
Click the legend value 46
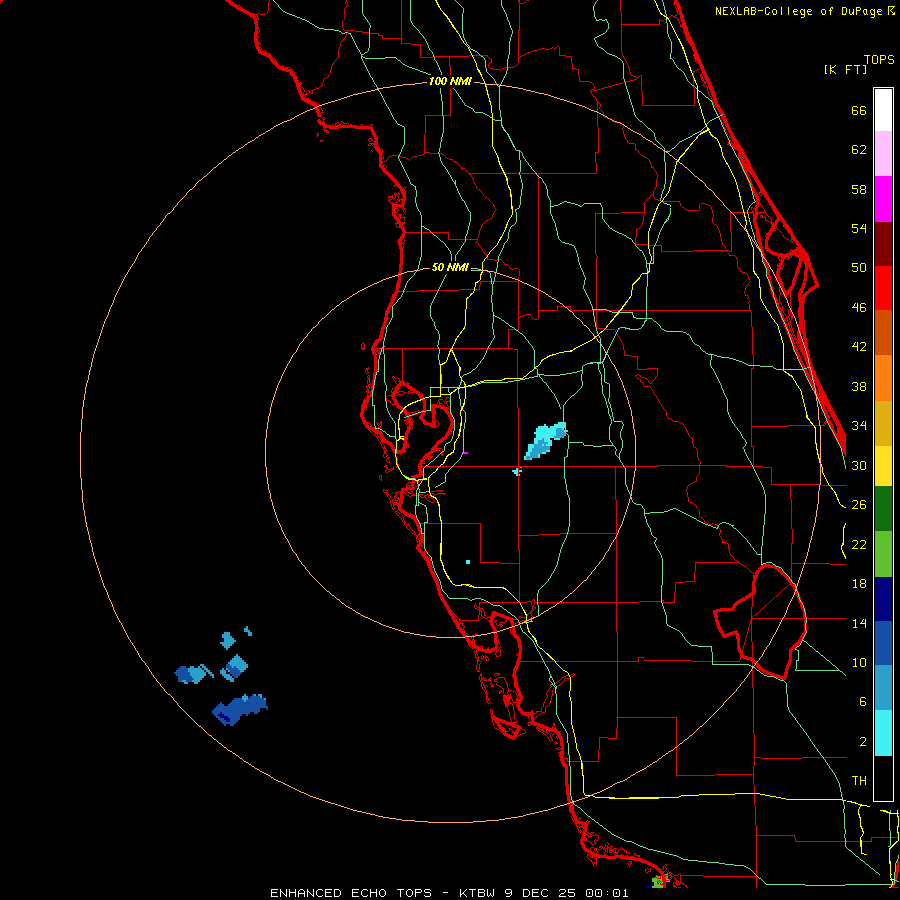859,308
